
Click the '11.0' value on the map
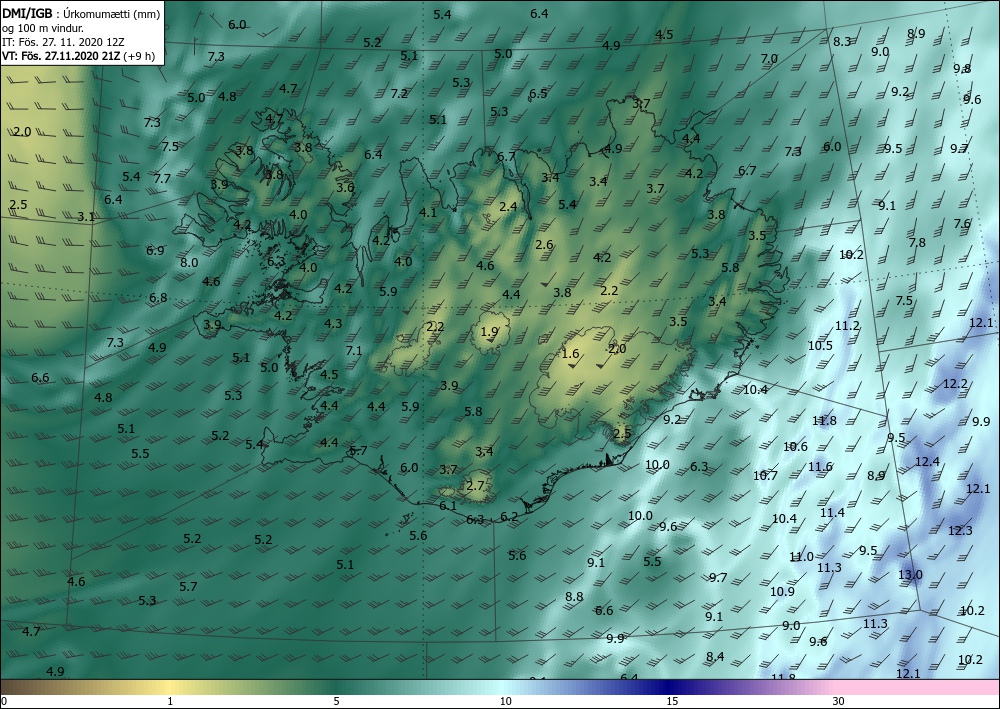point(801,557)
